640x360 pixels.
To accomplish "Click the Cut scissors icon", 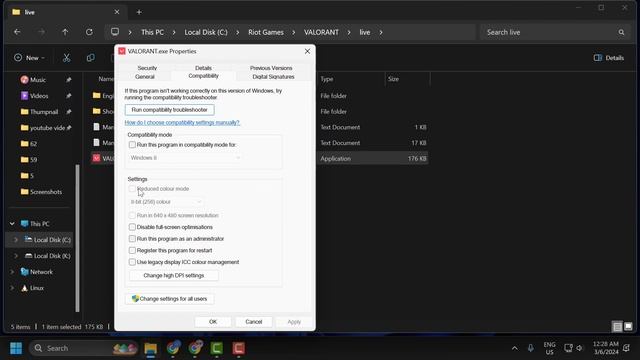I will [66, 58].
